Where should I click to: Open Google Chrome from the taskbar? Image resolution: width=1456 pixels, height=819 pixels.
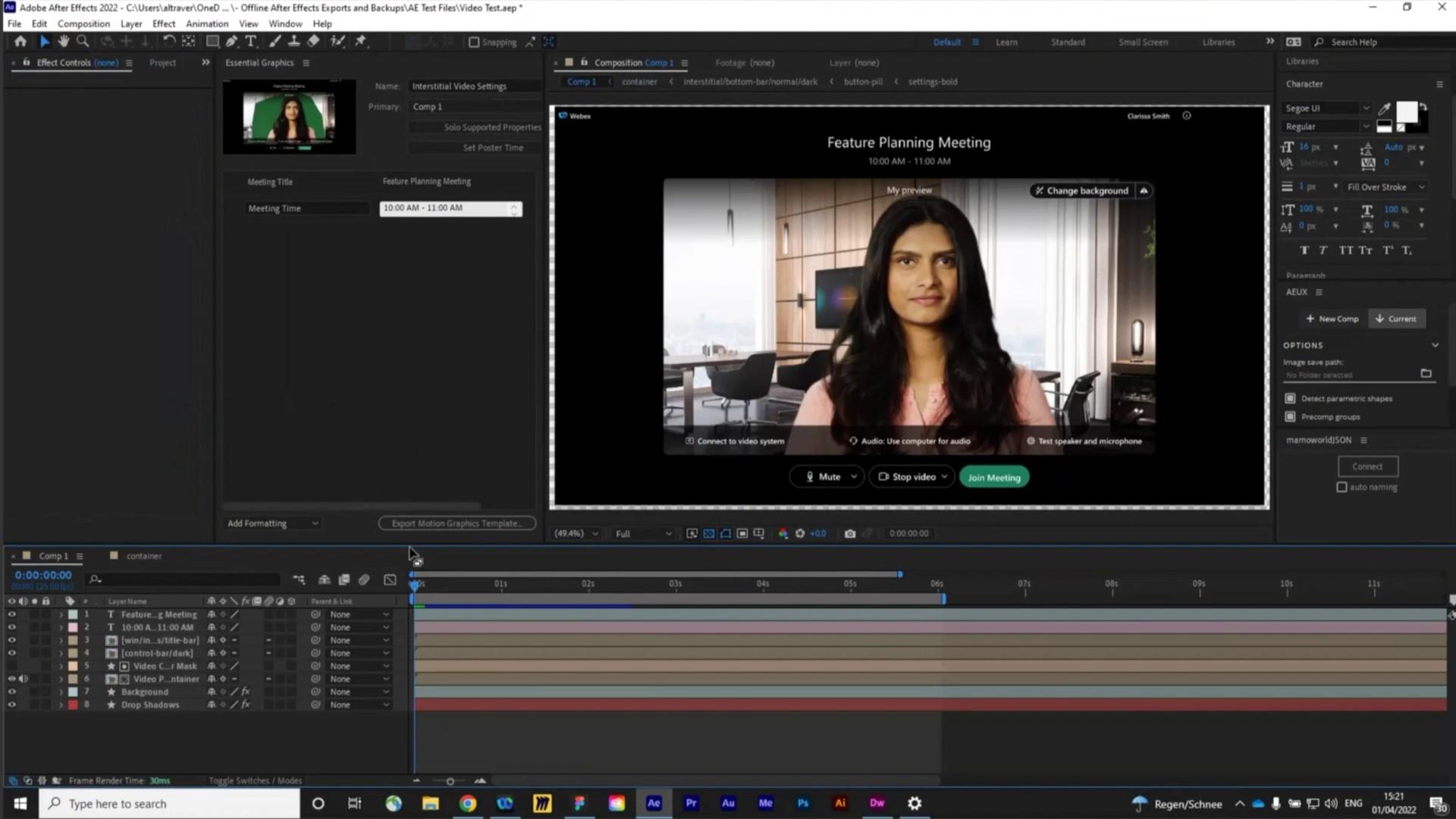pyautogui.click(x=468, y=803)
